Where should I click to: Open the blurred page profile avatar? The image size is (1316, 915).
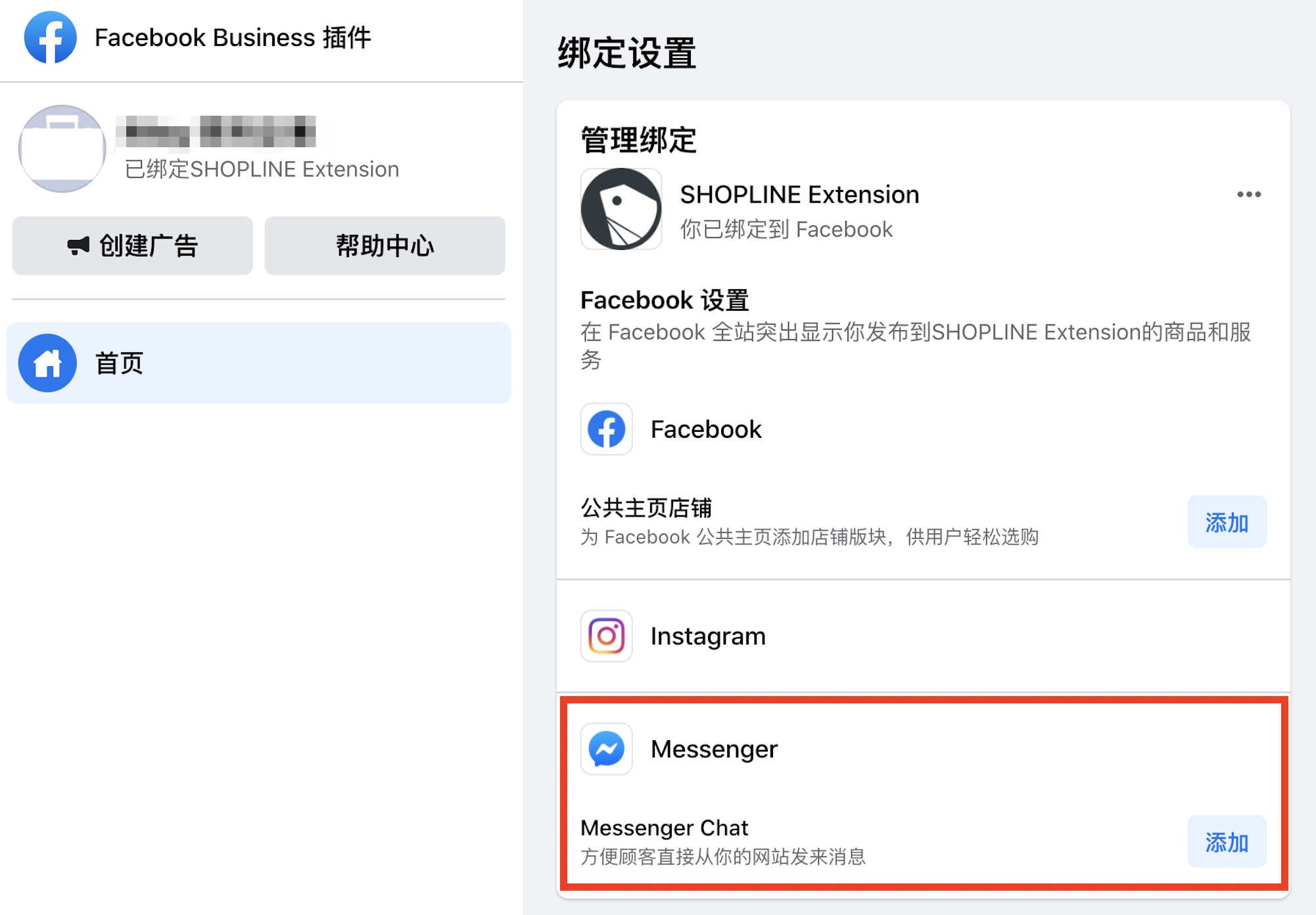(x=62, y=149)
